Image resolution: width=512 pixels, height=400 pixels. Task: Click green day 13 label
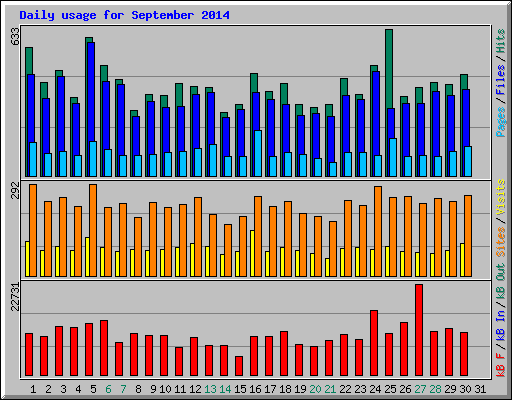(210, 389)
